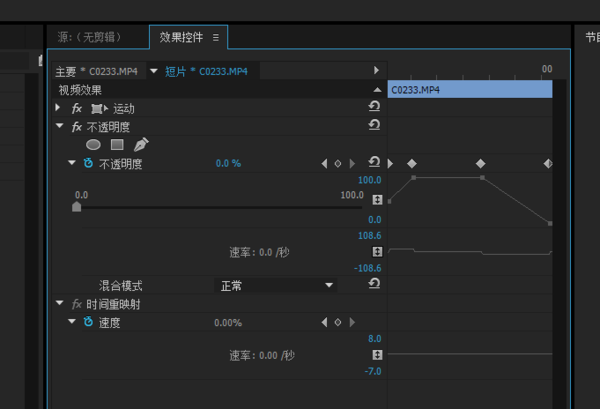Open the 混合模式 dropdown showing 正常
Image resolution: width=600 pixels, height=409 pixels.
[x=277, y=285]
